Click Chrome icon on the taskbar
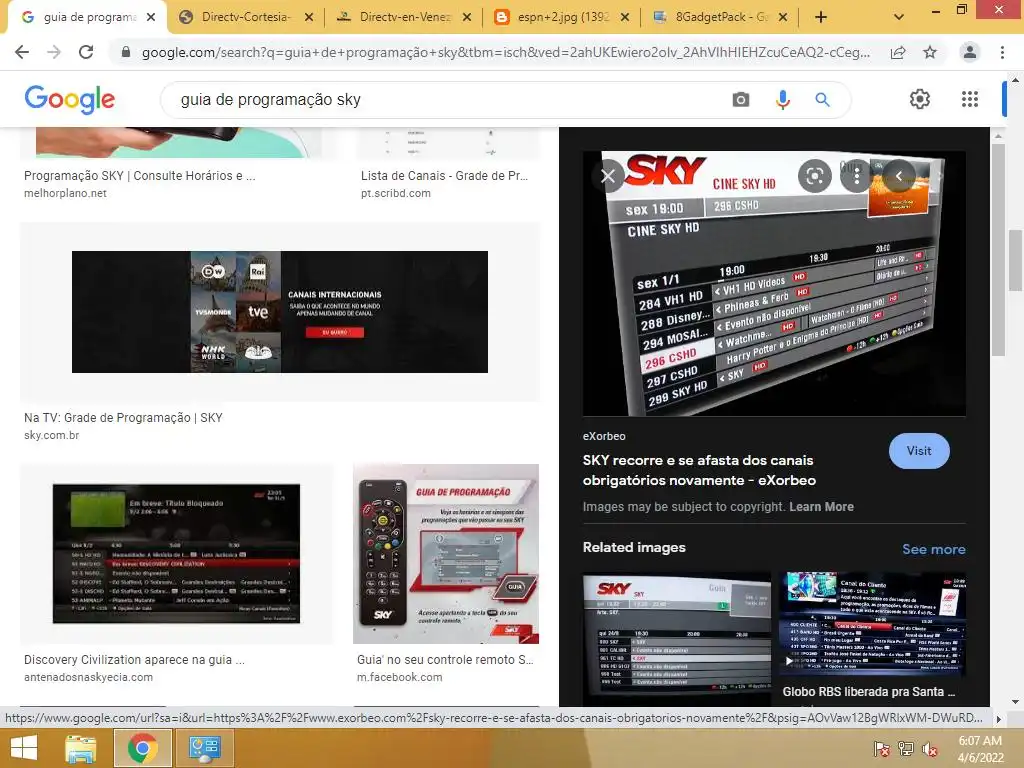 point(142,748)
